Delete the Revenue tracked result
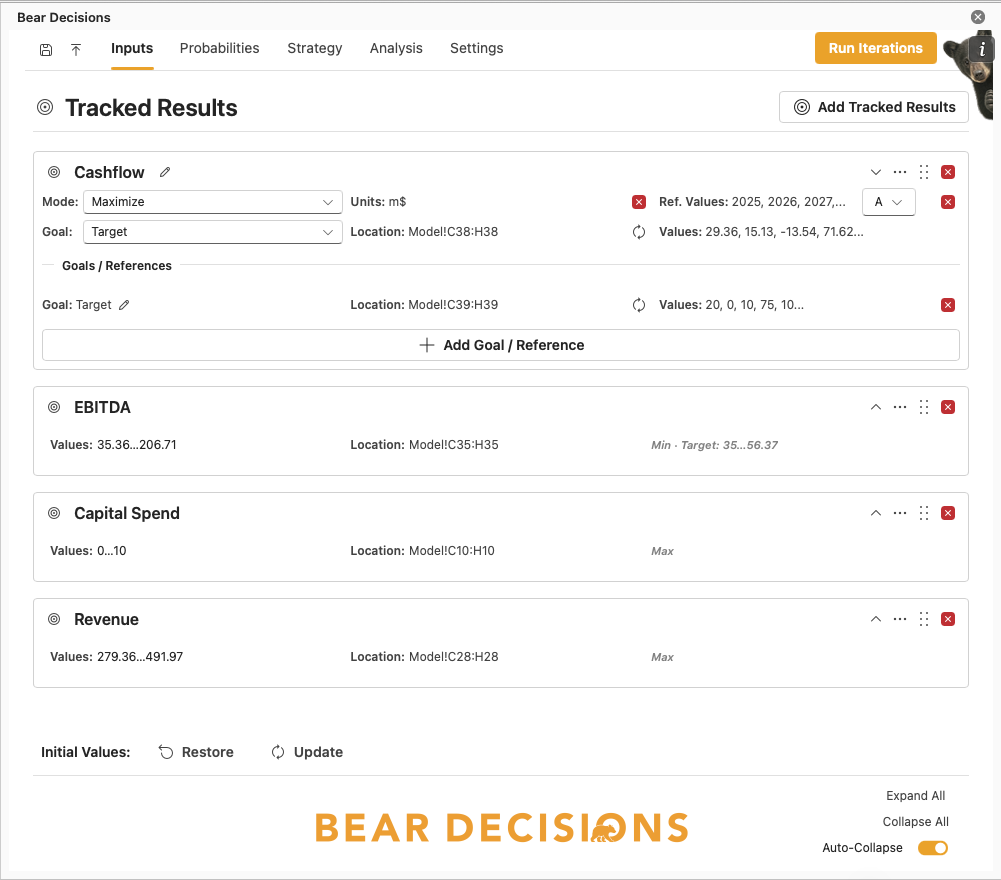This screenshot has height=880, width=1001. click(x=948, y=619)
